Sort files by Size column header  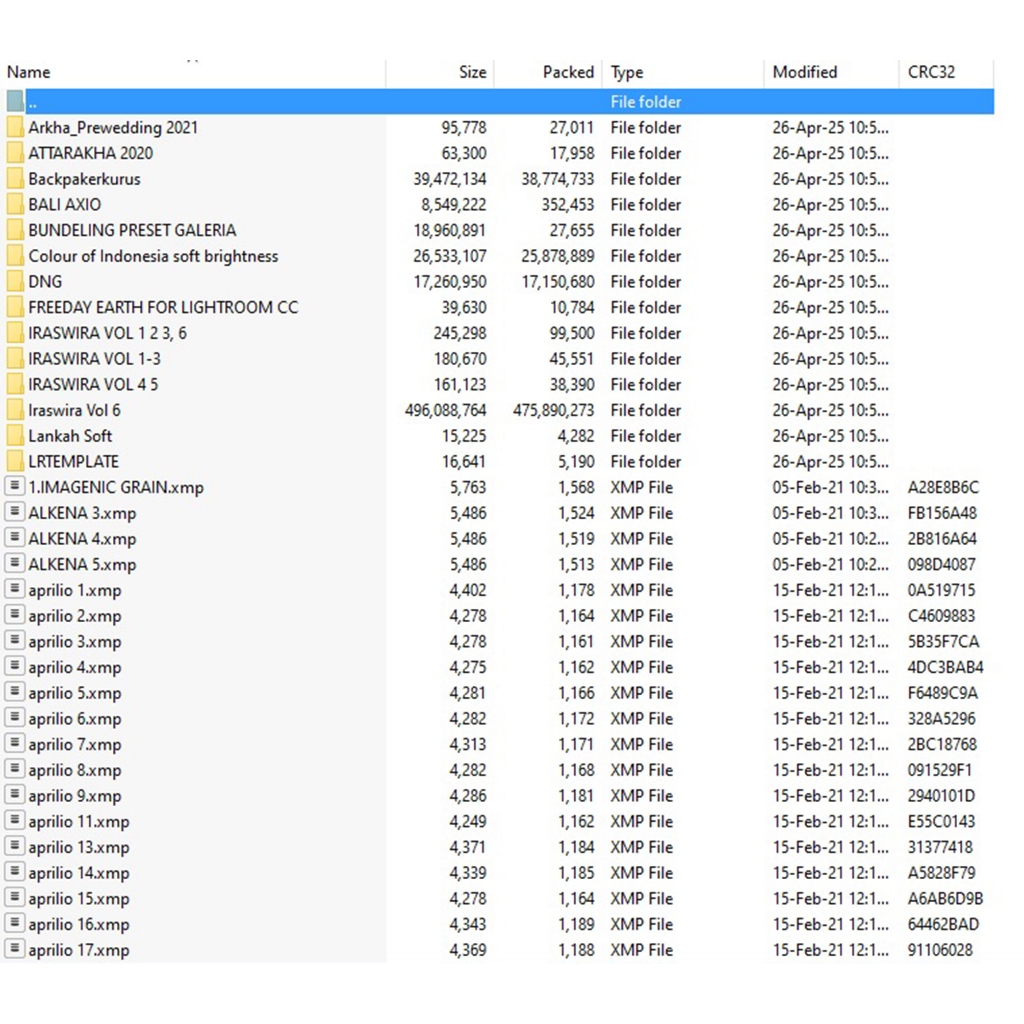tap(472, 72)
